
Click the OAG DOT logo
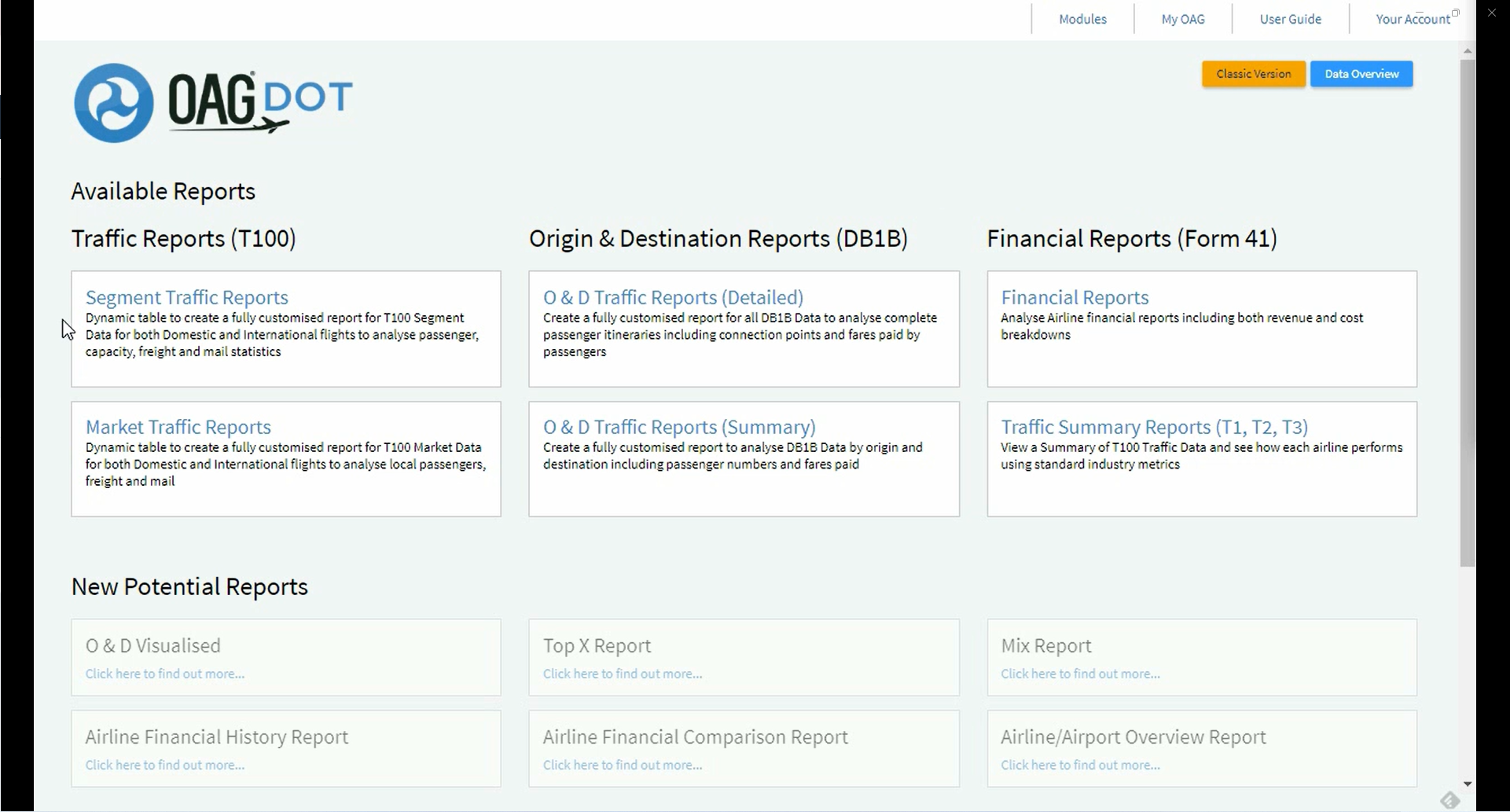pyautogui.click(x=213, y=103)
